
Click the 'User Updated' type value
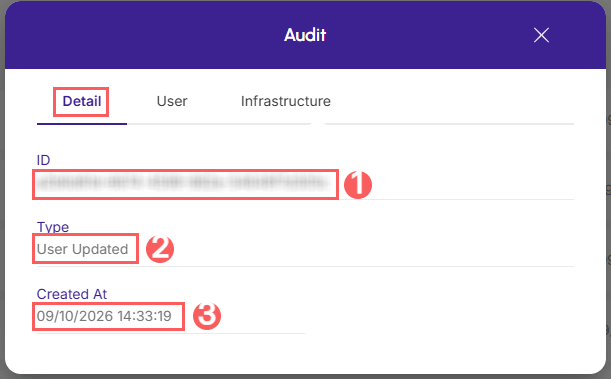tap(83, 249)
